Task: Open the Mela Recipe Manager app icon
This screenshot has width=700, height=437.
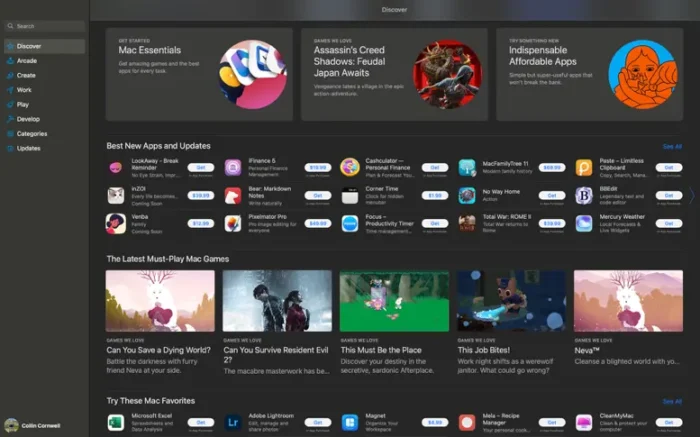Action: [x=467, y=422]
